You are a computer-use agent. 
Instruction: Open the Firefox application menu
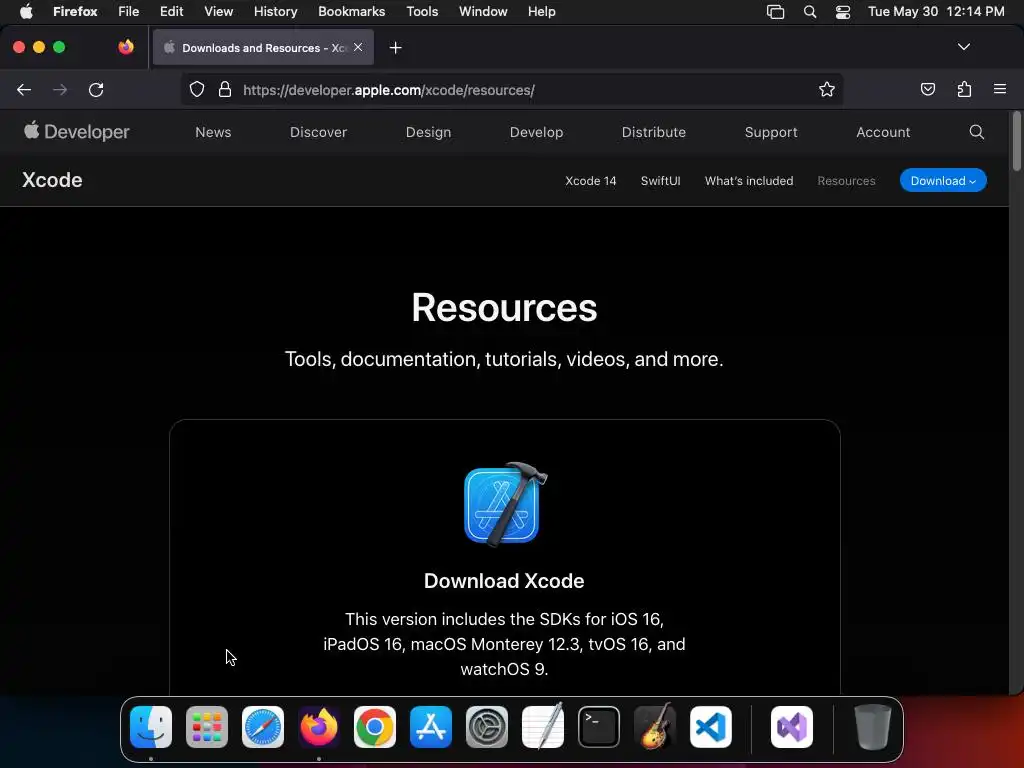75,11
